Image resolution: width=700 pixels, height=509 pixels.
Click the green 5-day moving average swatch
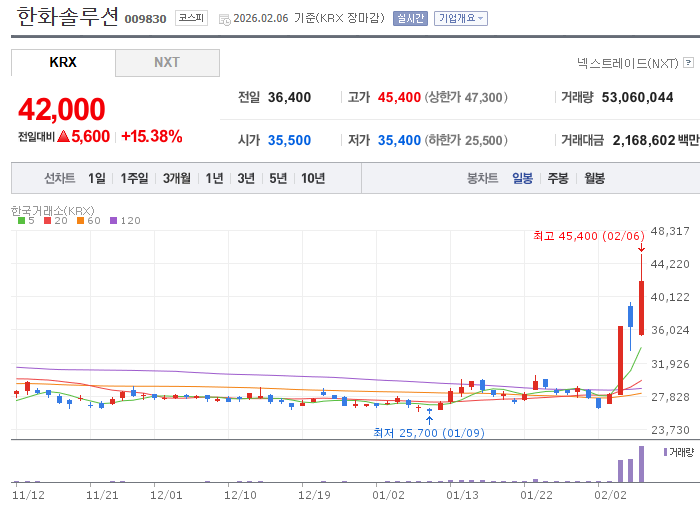21,221
